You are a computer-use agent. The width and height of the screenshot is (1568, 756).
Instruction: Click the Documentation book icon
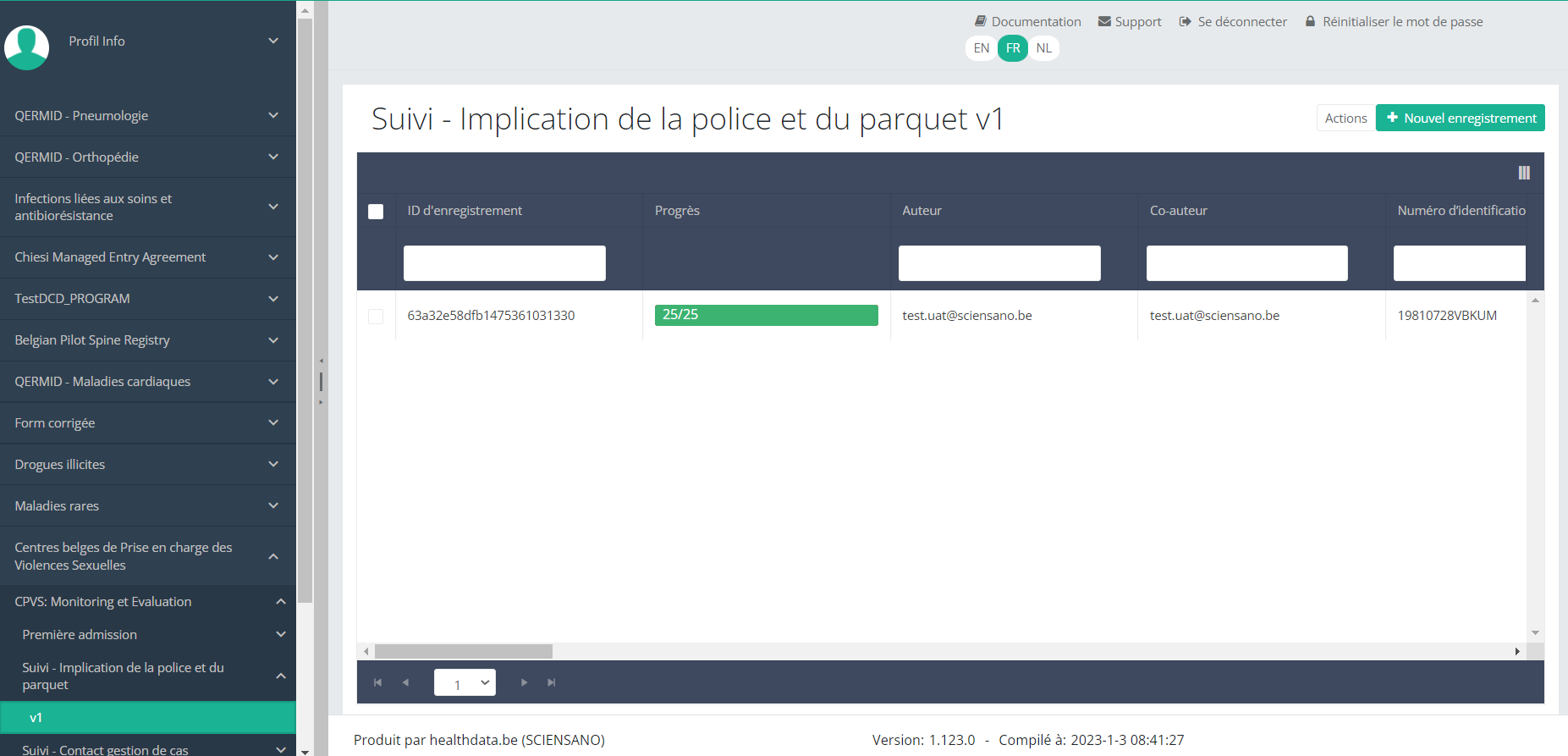(x=980, y=21)
